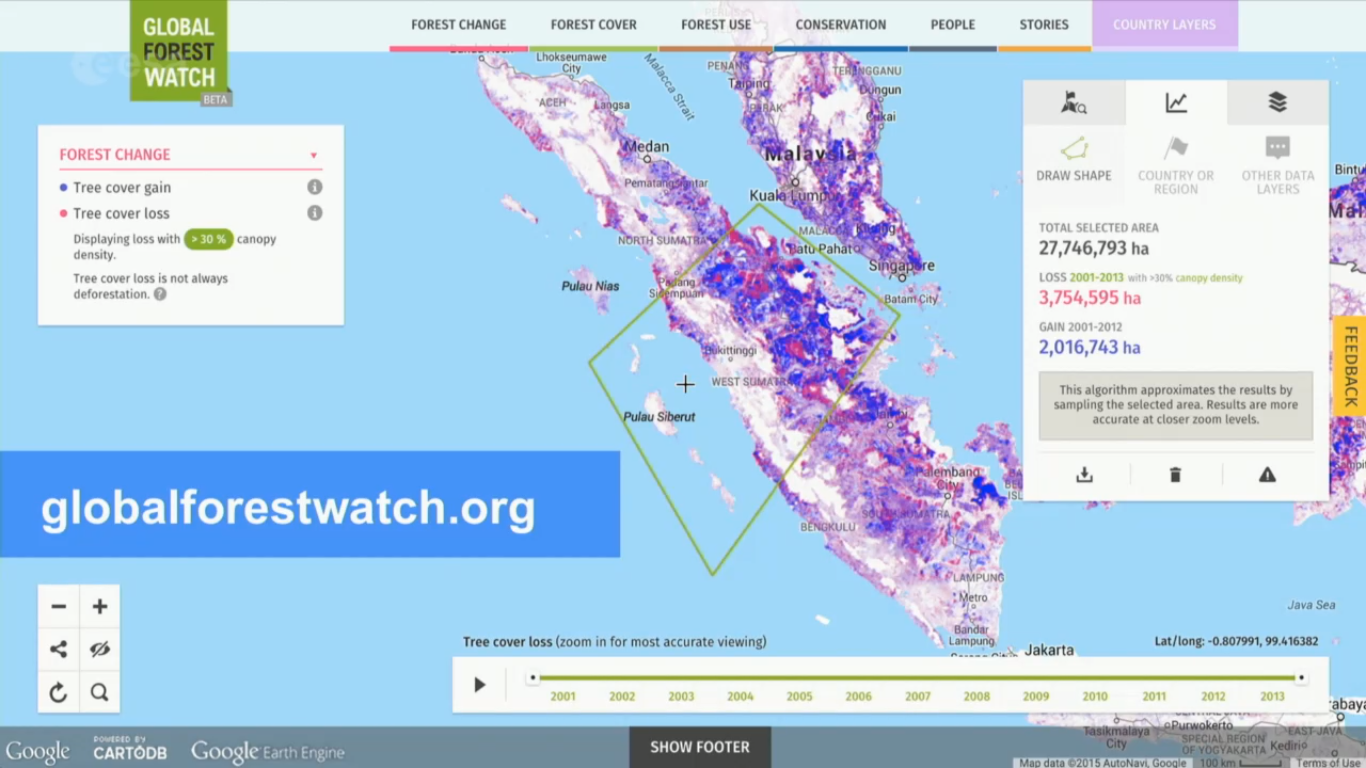Screen dimensions: 1366x768
Task: Click the BETA badge under logo
Action: (x=216, y=100)
